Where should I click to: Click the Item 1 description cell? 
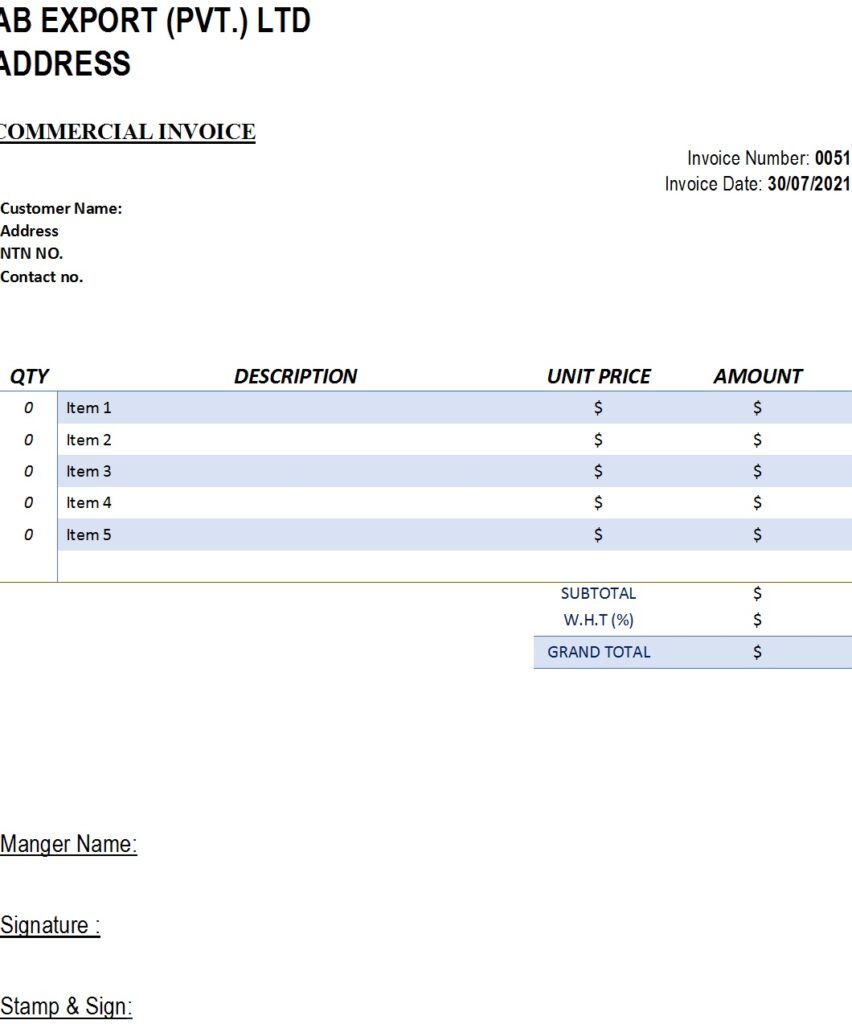[295, 408]
